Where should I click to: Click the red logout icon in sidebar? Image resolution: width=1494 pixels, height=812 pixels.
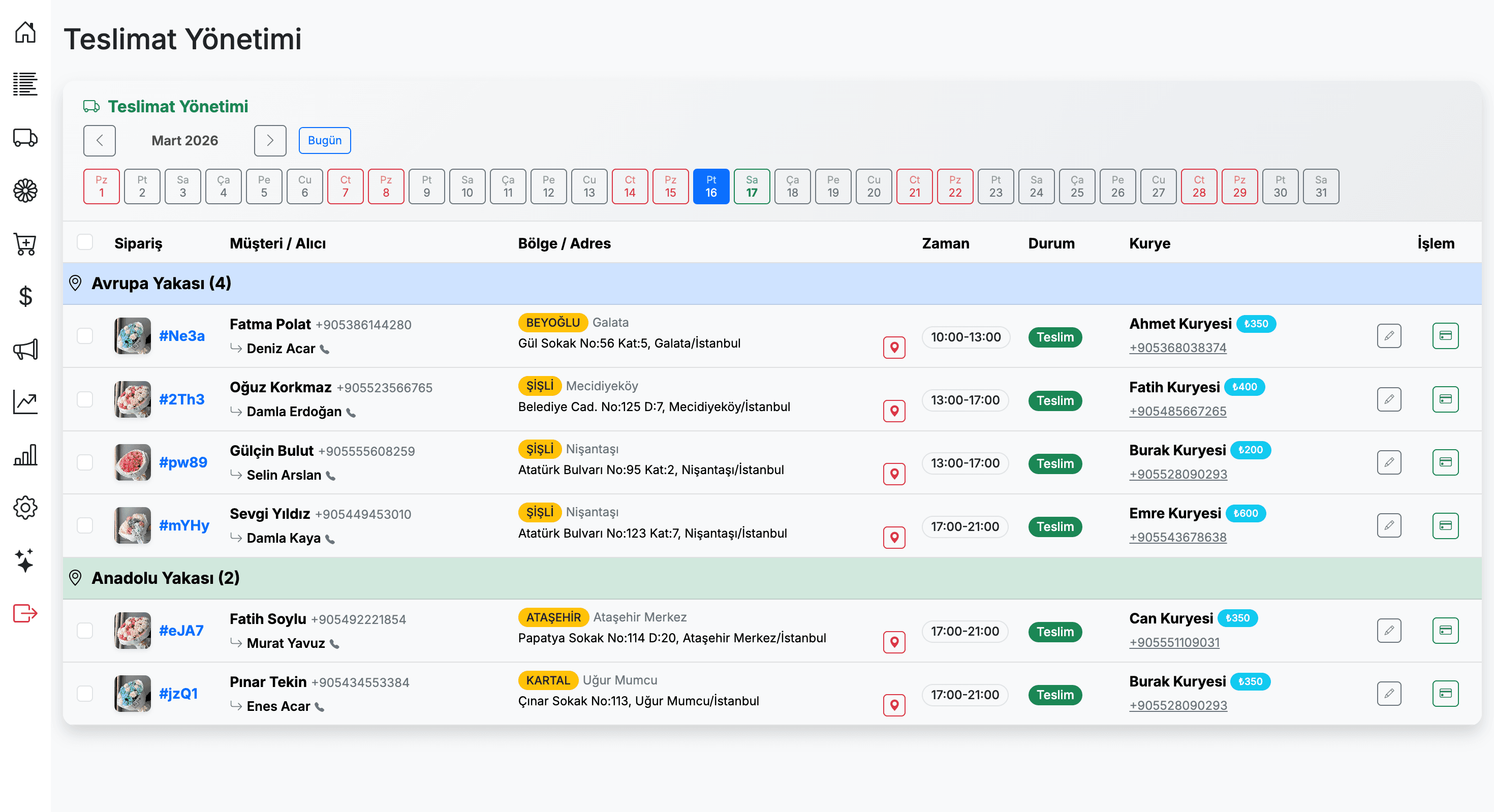tap(25, 612)
